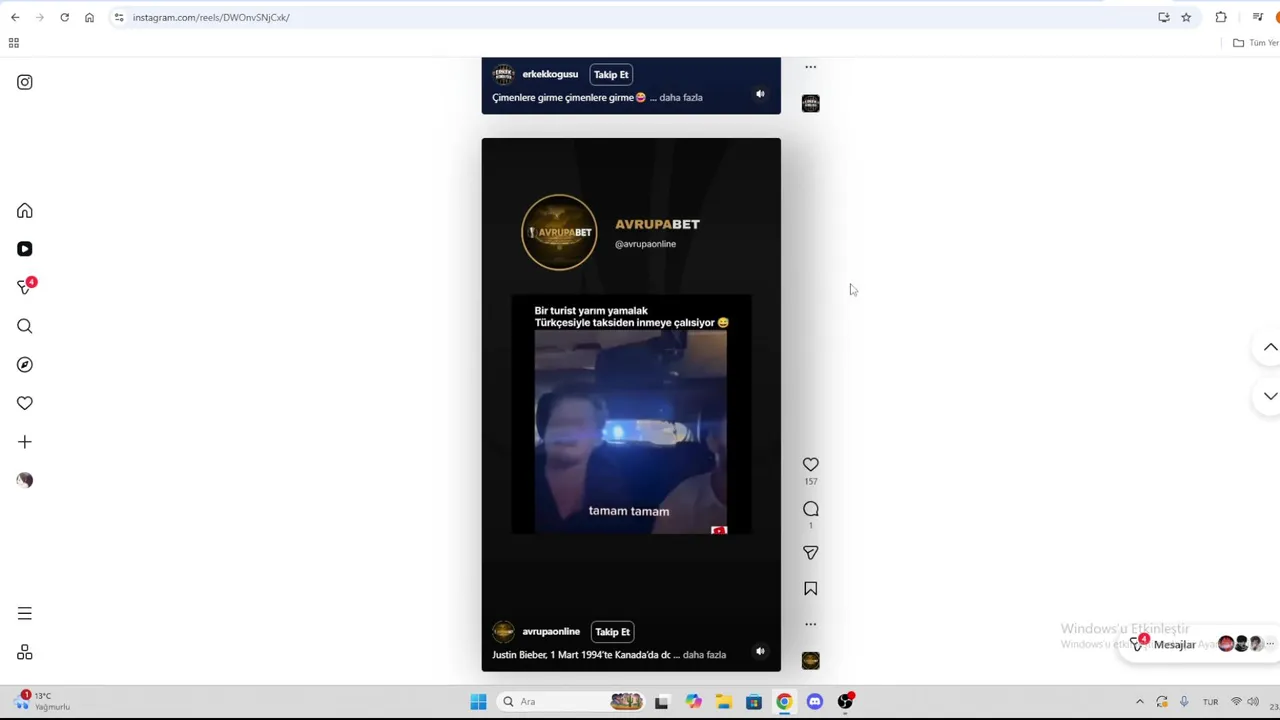
Task: Follow erkekkogusu with Takip Et
Action: point(611,75)
